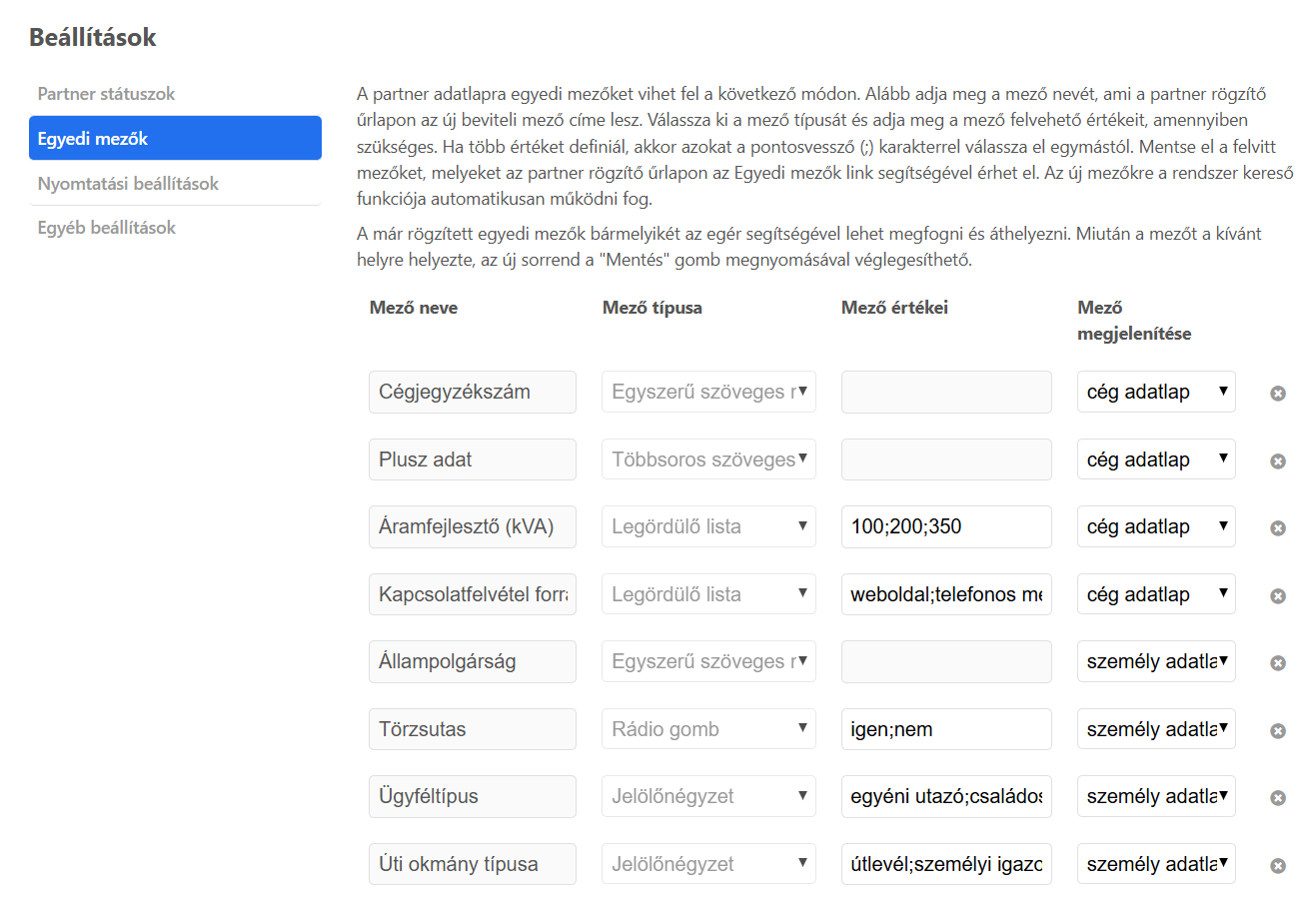Viewport: 1316px width, 905px height.
Task: Click the 100;200;350 values field
Action: pos(945,526)
